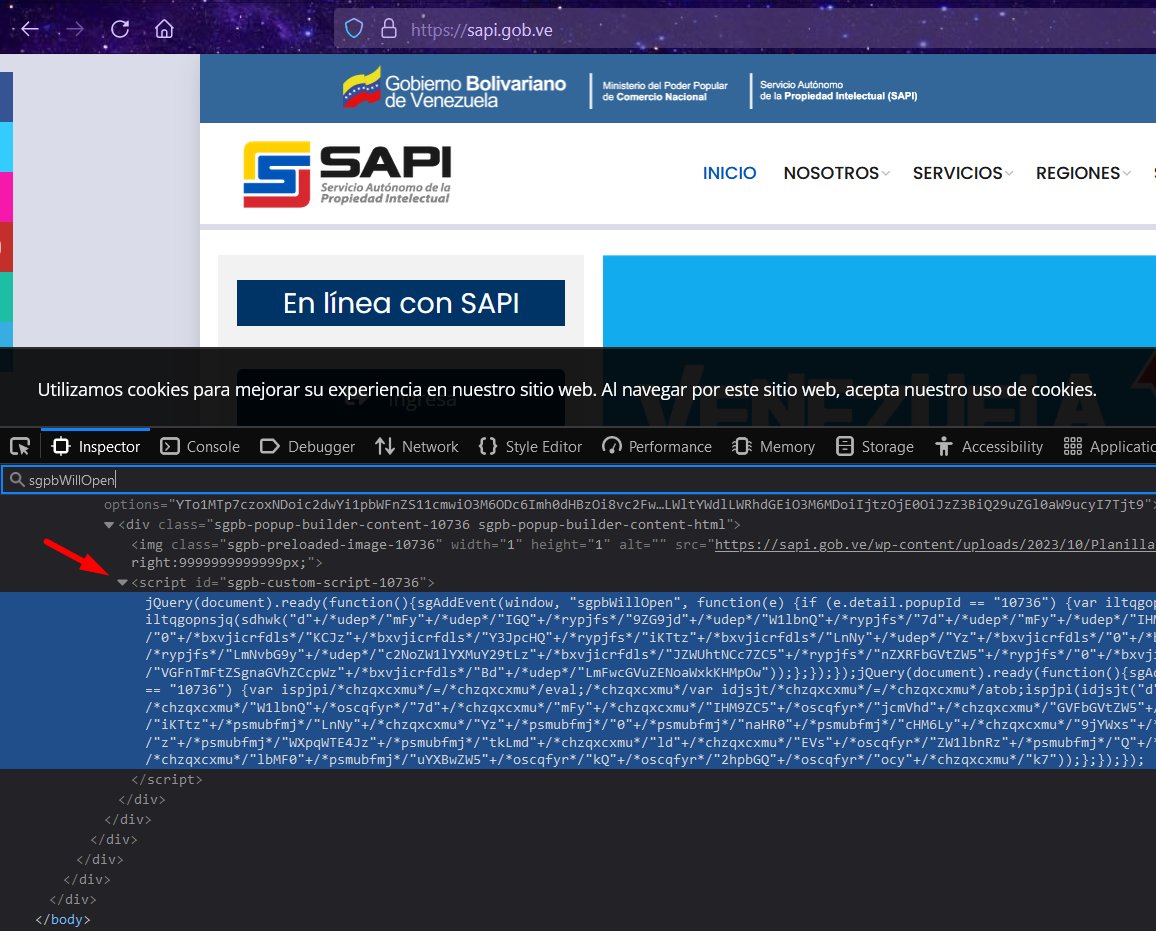Click the browser forward arrow
Viewport: 1156px width, 931px height.
75,29
